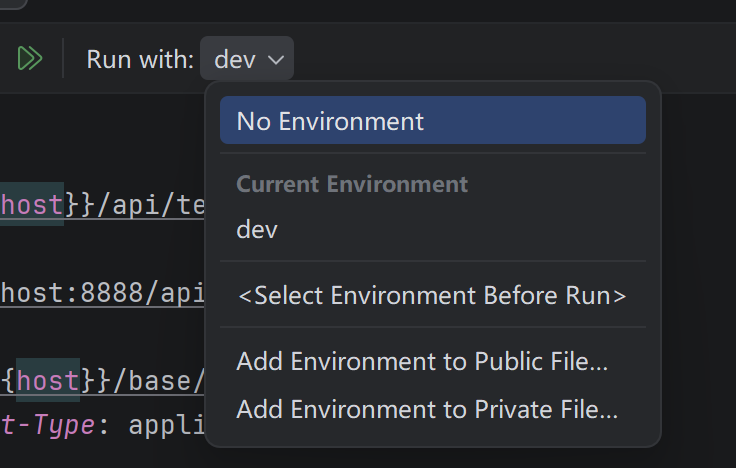Click the 'Run with:' label
Viewport: 736px width, 468px height.
coord(140,59)
